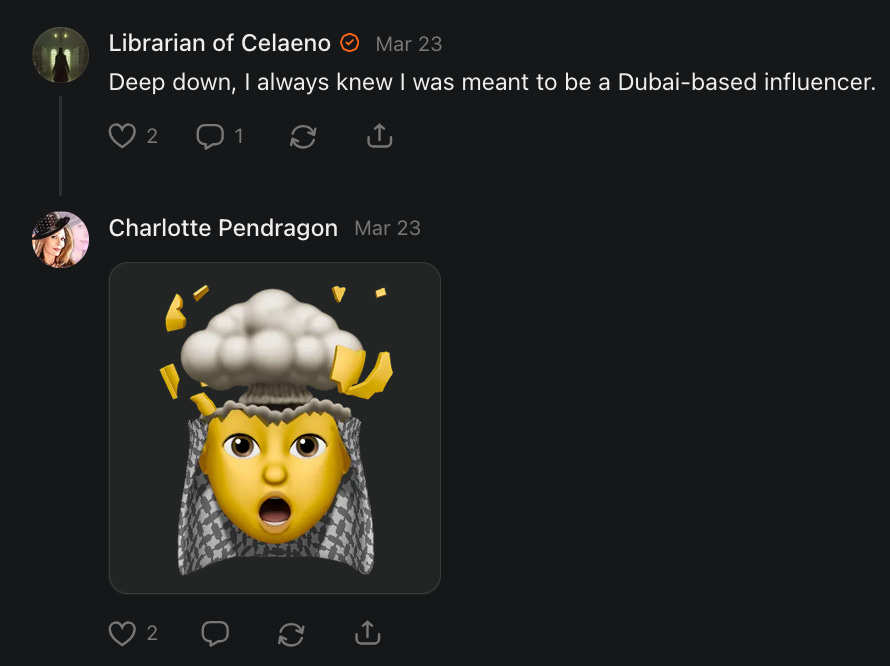Open Charlotte Pendragon's profile avatar
Screen dimensions: 890x666
61,240
